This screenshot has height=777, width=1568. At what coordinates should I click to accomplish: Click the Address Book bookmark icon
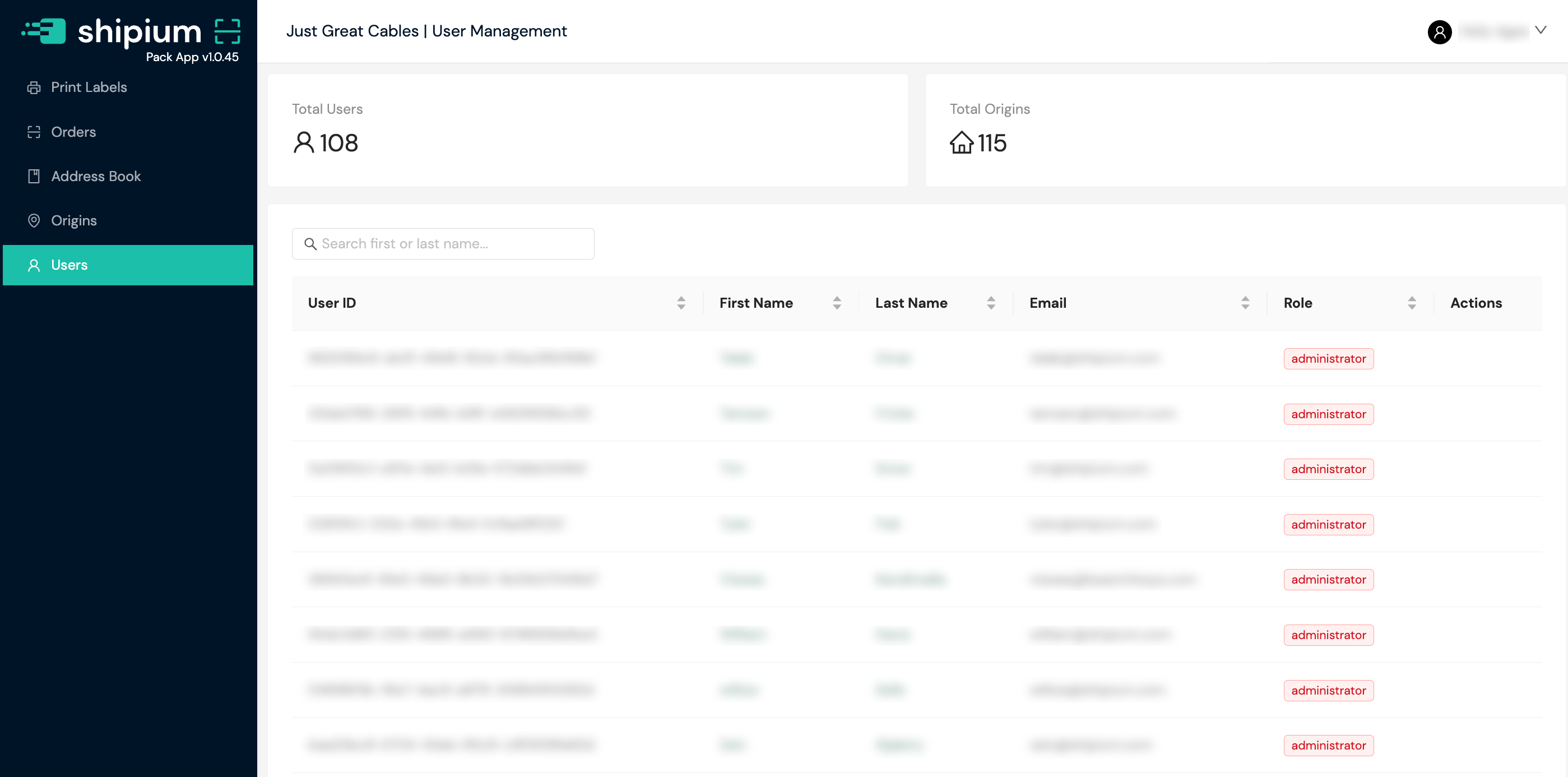coord(34,177)
